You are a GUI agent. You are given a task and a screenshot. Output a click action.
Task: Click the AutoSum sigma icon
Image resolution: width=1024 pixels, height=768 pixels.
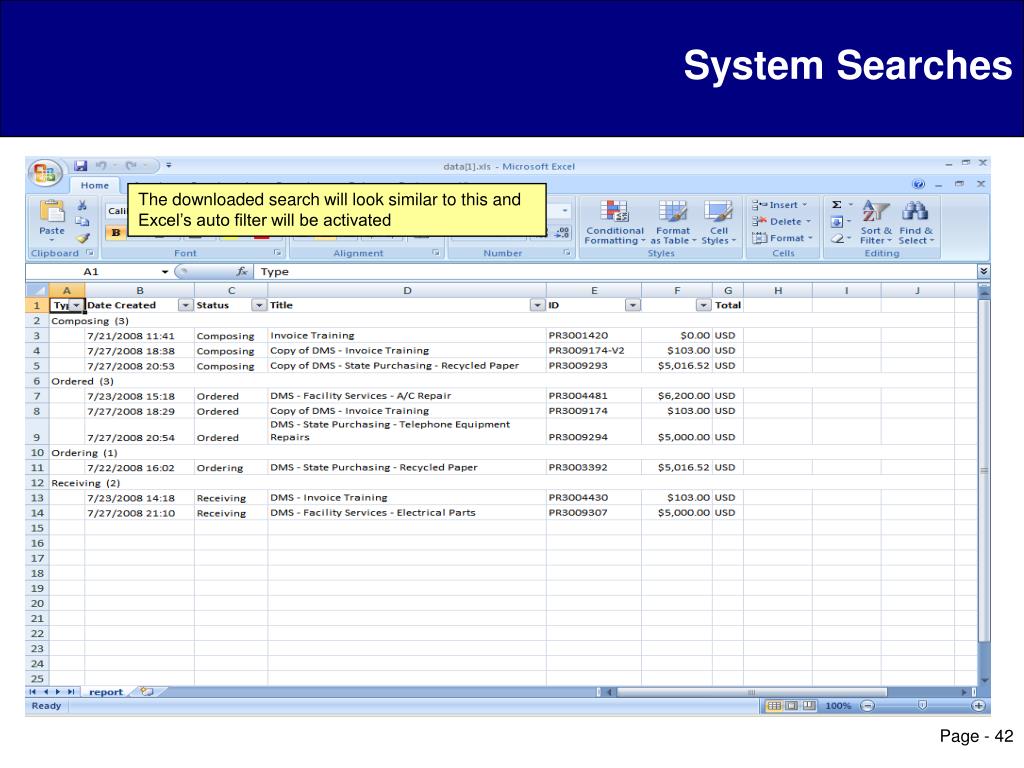coord(837,205)
